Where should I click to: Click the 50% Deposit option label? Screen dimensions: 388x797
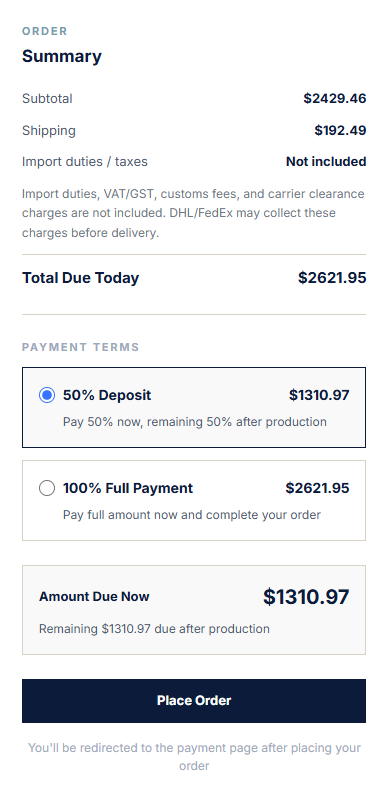(107, 395)
